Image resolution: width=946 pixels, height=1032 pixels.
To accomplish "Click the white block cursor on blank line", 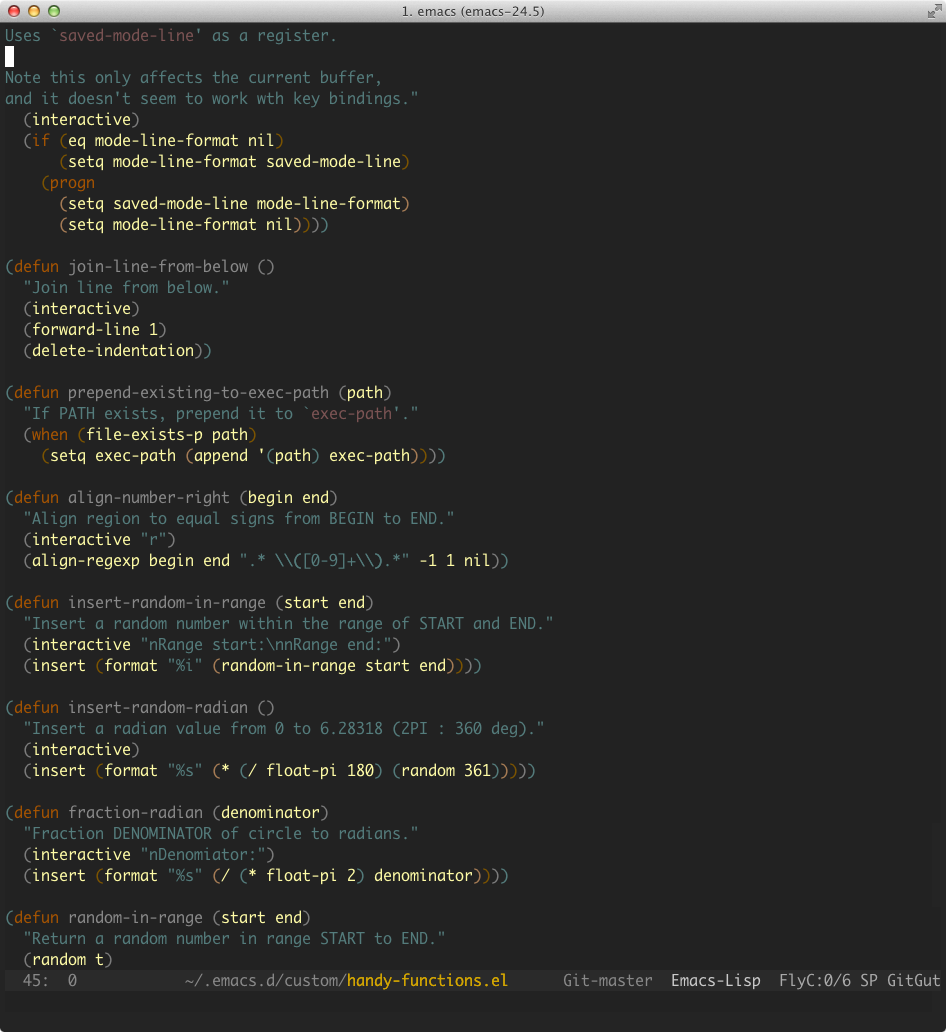I will (x=9, y=57).
